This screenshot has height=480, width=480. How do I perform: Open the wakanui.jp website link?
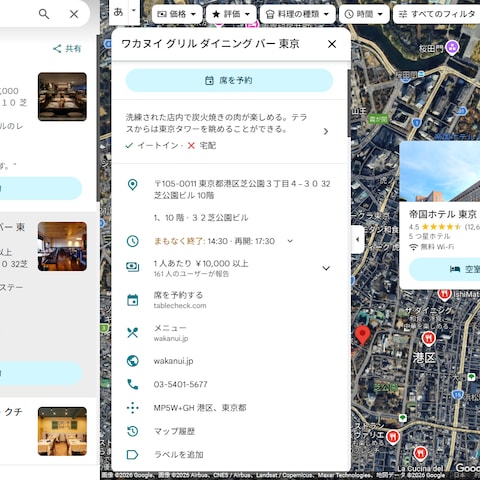[x=173, y=361]
